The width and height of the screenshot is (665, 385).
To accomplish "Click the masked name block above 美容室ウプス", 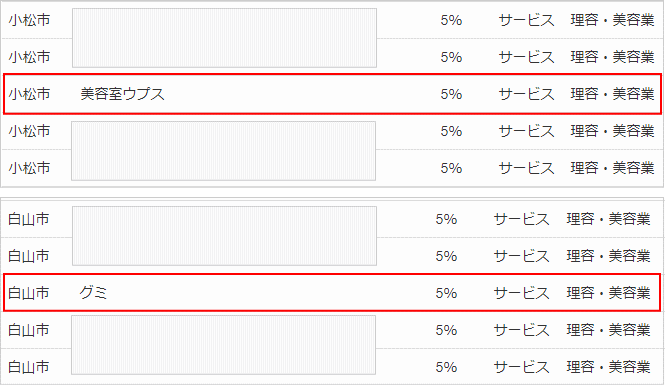I will pos(224,38).
